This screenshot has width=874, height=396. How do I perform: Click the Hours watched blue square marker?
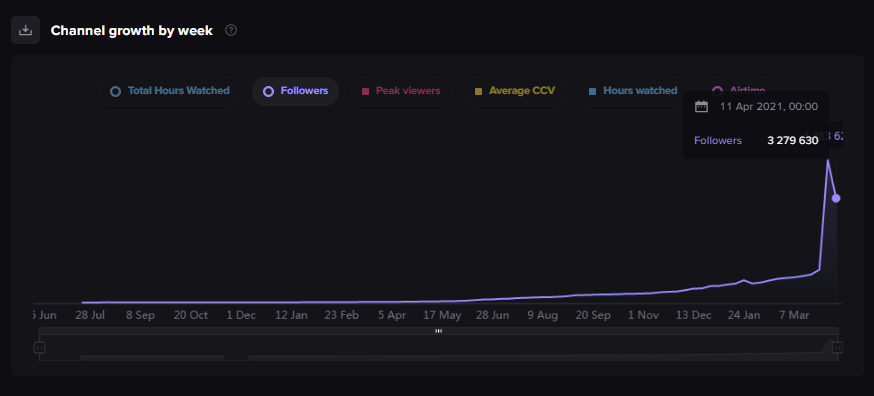tap(593, 91)
